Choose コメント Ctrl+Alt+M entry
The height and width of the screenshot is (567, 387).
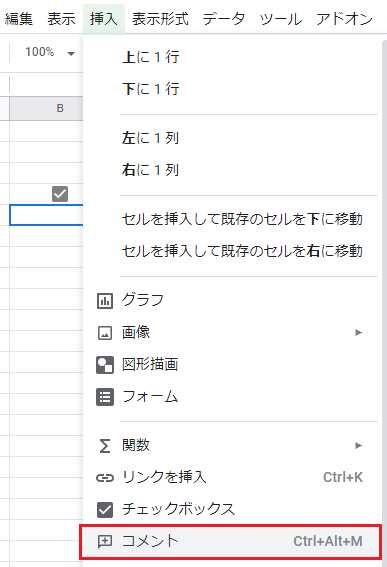coord(230,542)
